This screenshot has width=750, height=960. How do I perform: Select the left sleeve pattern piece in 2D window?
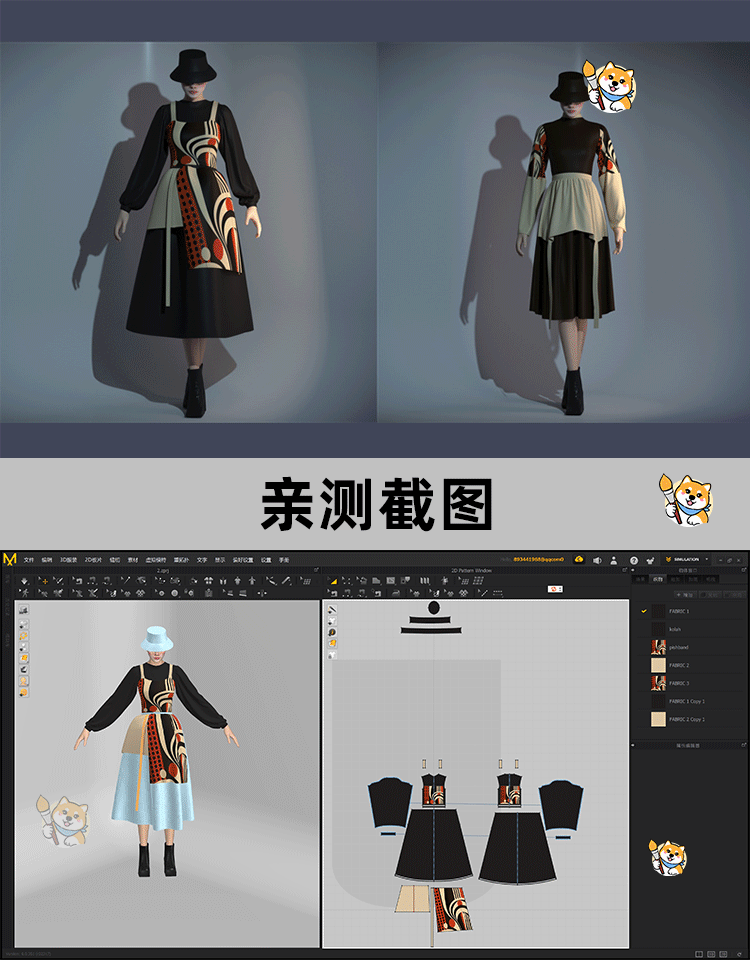tap(389, 802)
